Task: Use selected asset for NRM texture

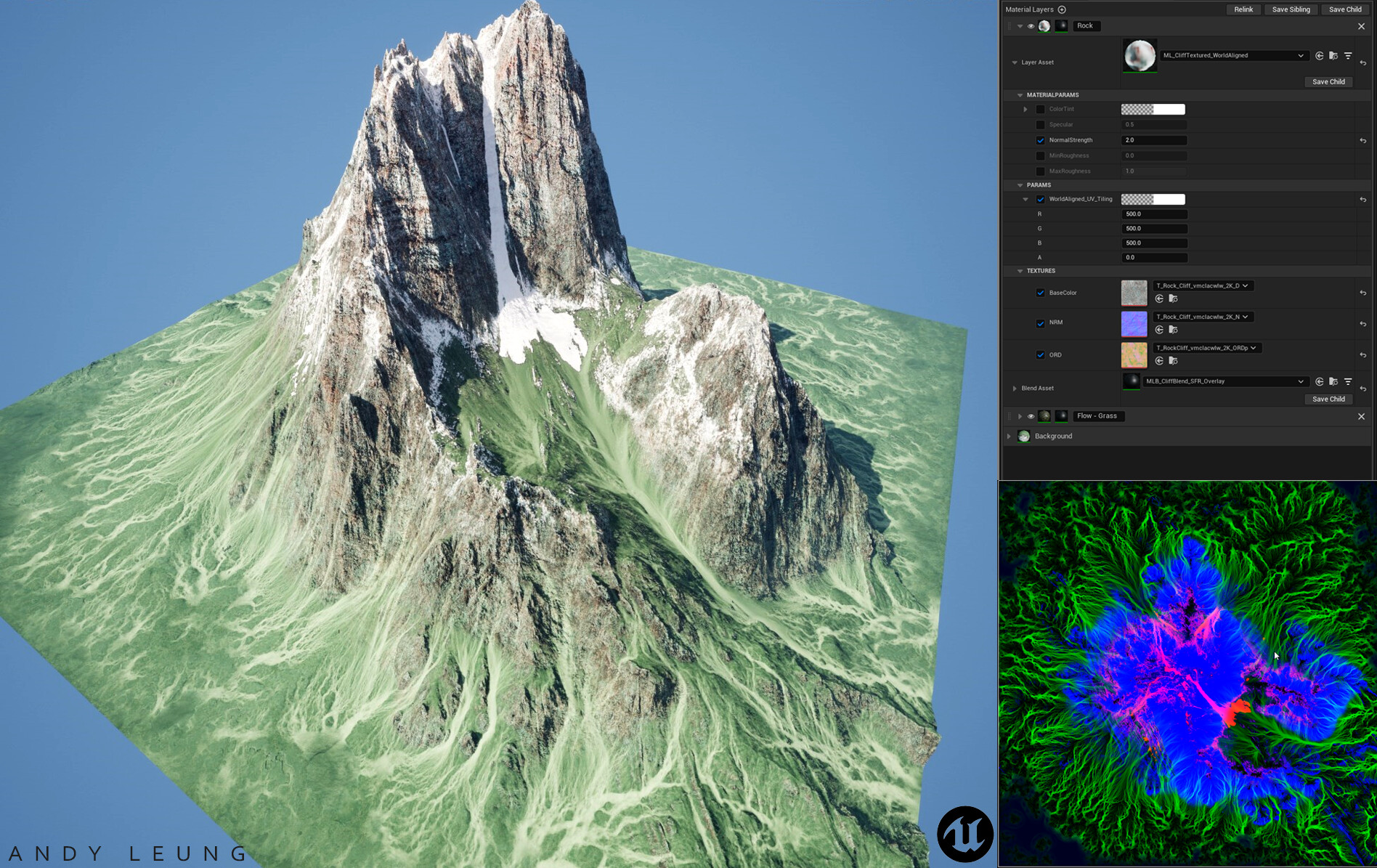Action: (x=1159, y=330)
